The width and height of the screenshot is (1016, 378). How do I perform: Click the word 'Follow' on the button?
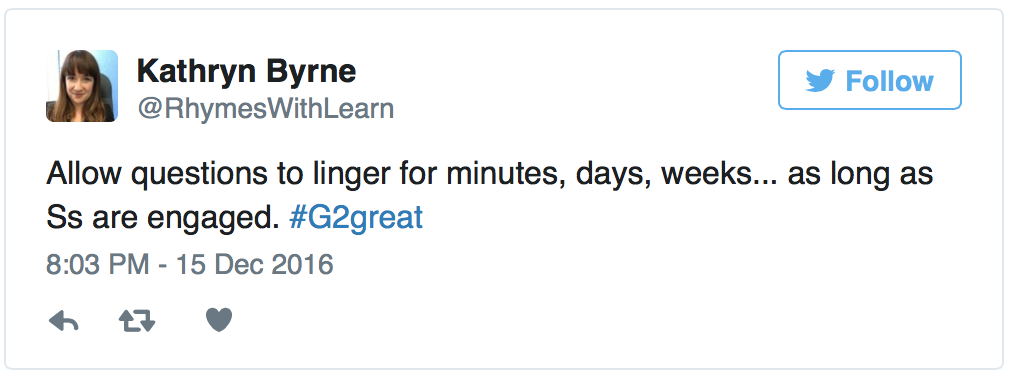click(x=889, y=81)
